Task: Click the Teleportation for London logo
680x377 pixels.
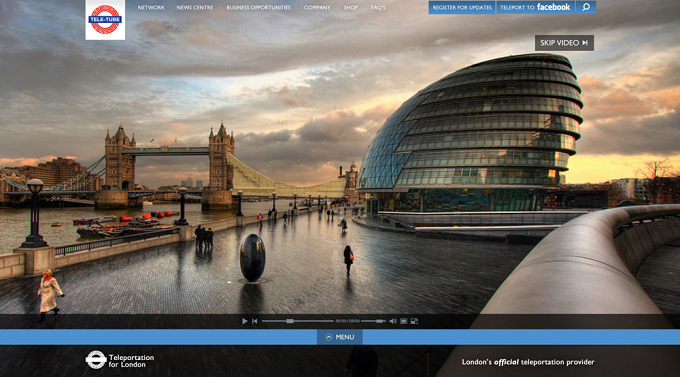Action: click(x=120, y=360)
